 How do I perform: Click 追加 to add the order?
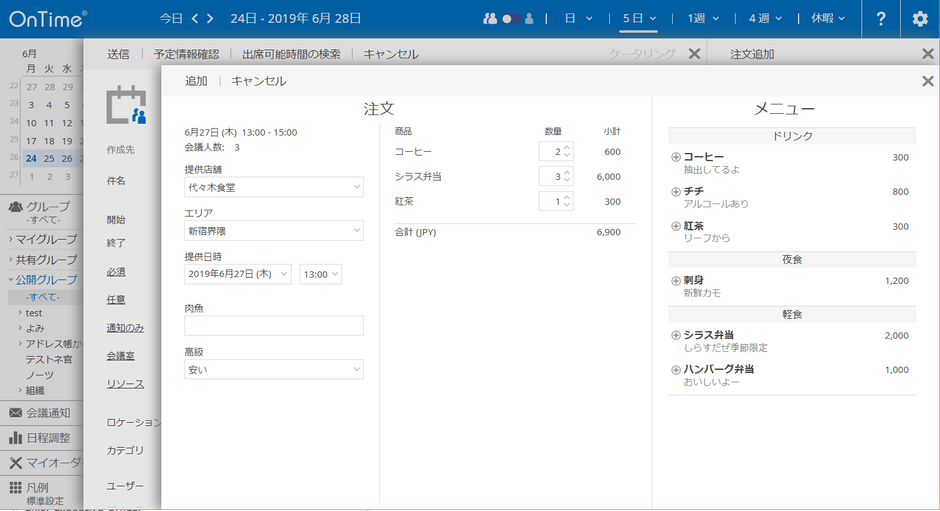[196, 81]
